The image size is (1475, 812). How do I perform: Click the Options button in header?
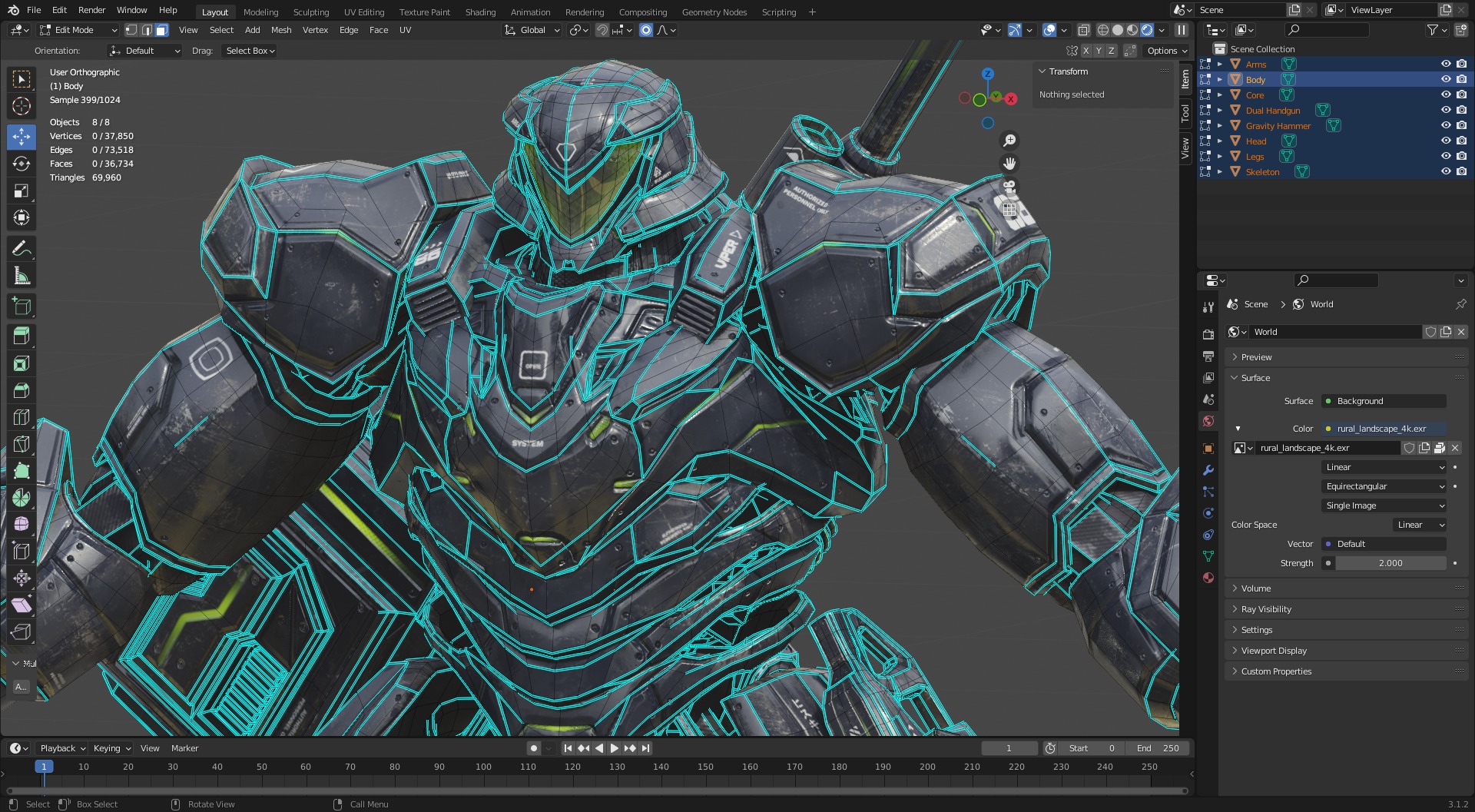coord(1167,51)
